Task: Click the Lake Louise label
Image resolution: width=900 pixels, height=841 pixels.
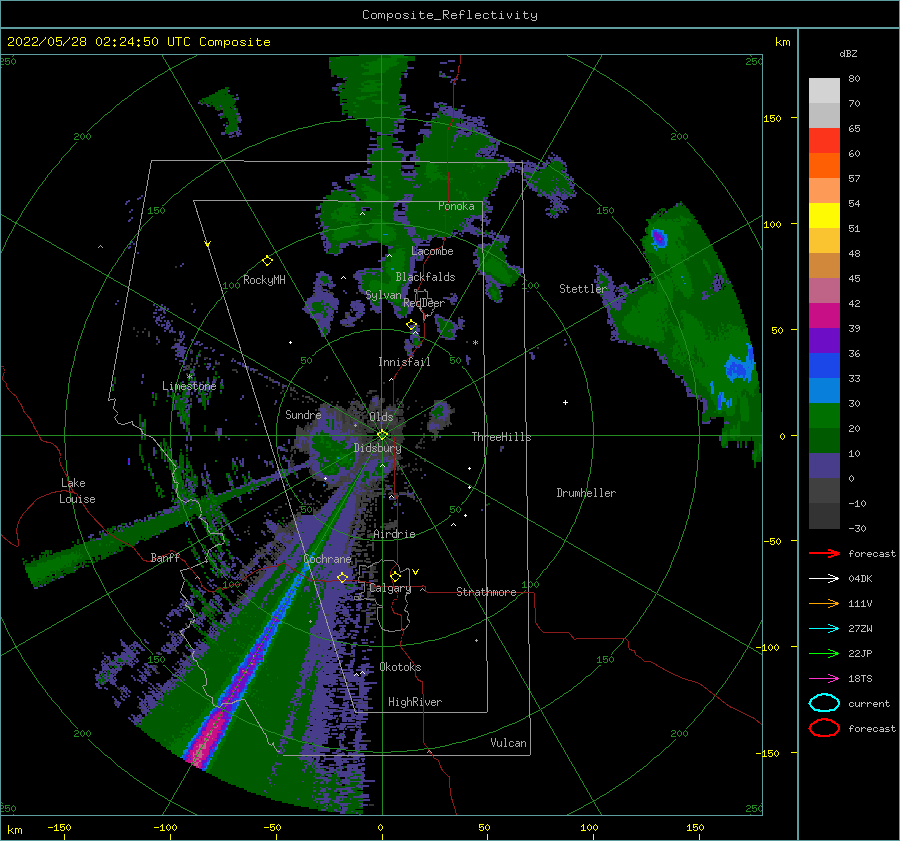Action: (x=77, y=491)
